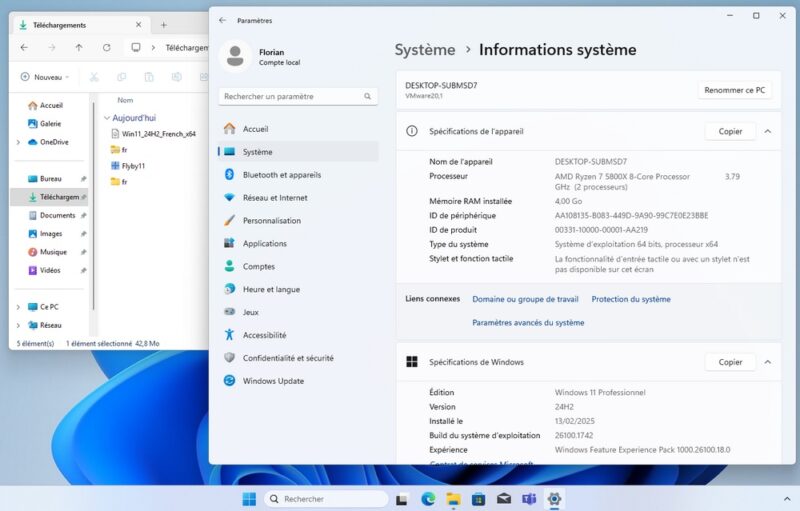Open Réseau et Internet settings
This screenshot has height=511, width=800.
point(275,198)
